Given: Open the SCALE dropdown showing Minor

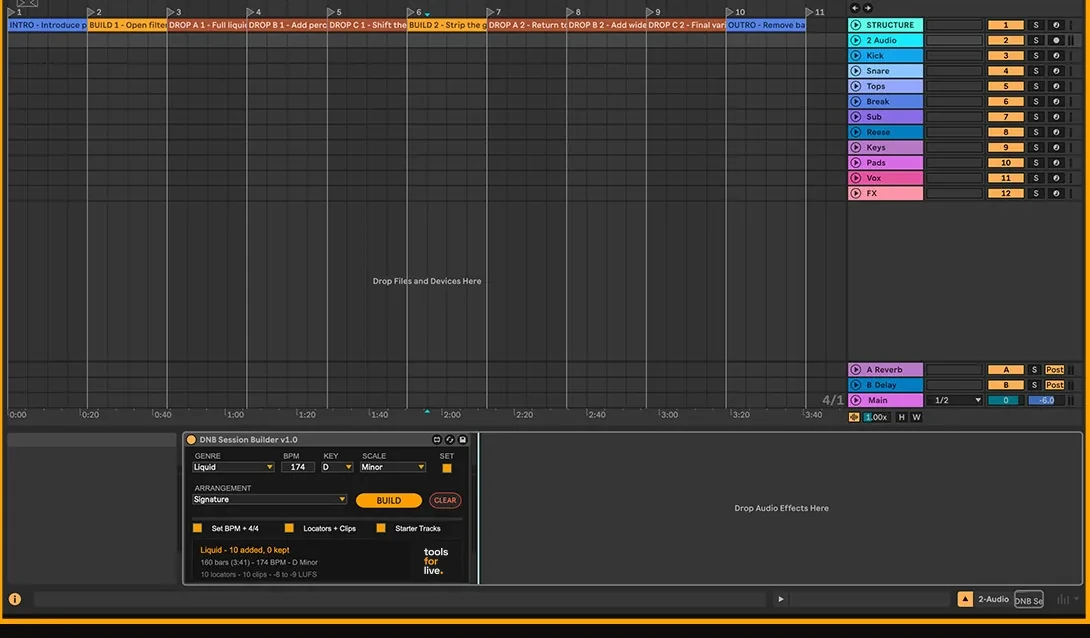Looking at the screenshot, I should (x=393, y=467).
